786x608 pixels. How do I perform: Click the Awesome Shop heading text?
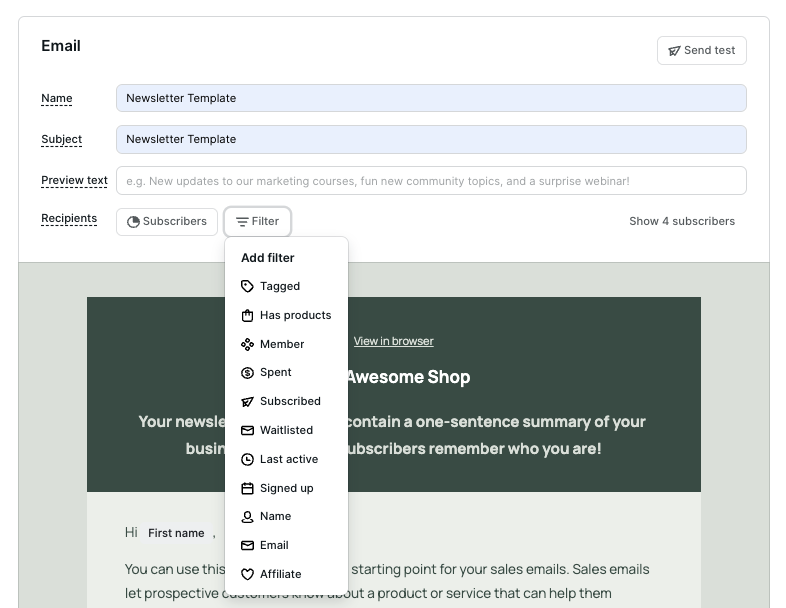408,377
